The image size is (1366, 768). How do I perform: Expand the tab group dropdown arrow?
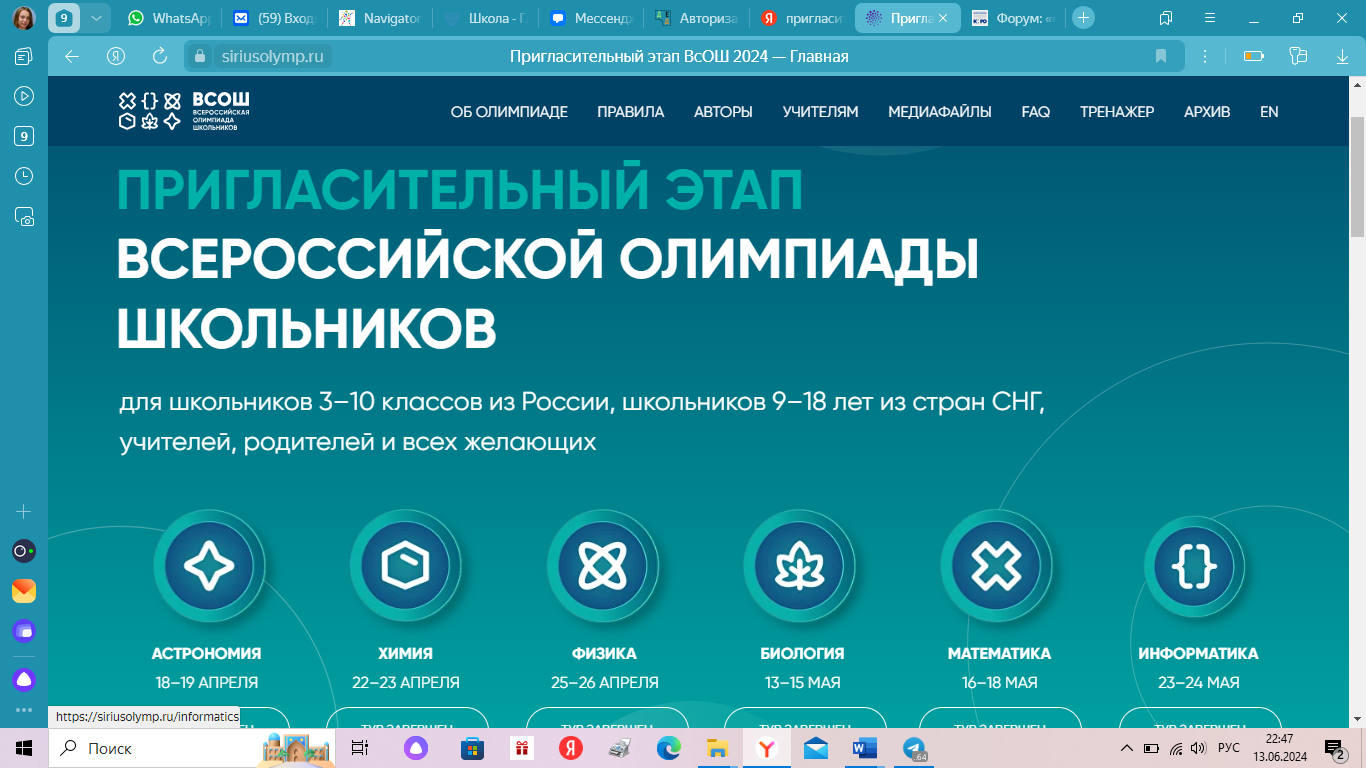tap(95, 17)
